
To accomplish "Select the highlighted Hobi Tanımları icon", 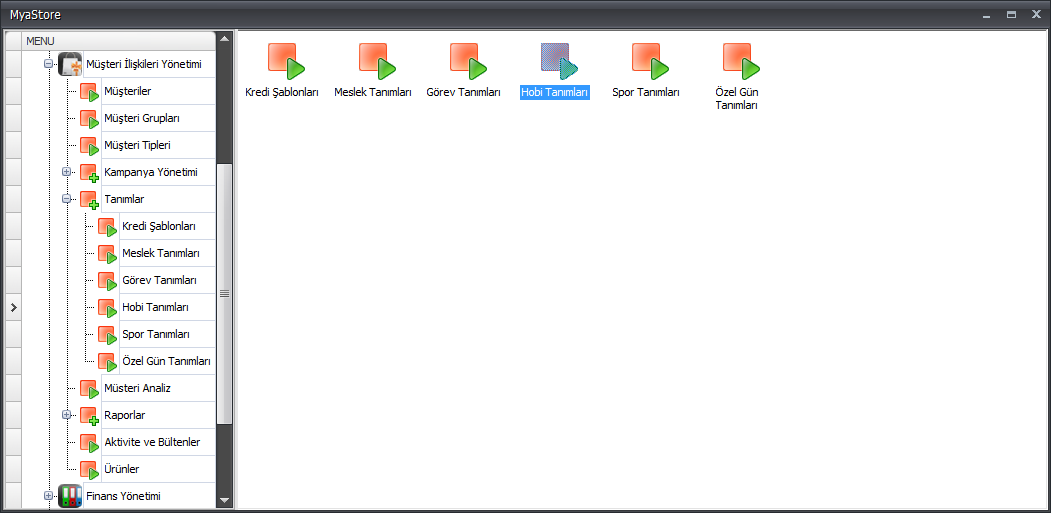I will pos(555,62).
